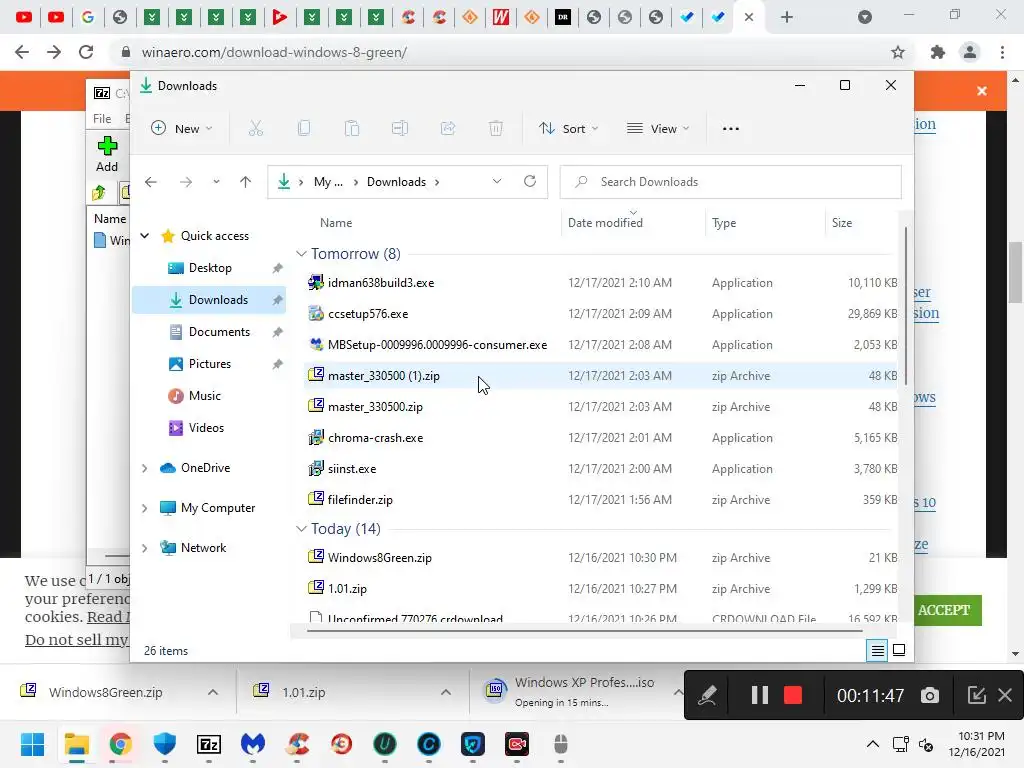Open Windows Security shield on taskbar
The image size is (1024, 768).
click(x=165, y=744)
